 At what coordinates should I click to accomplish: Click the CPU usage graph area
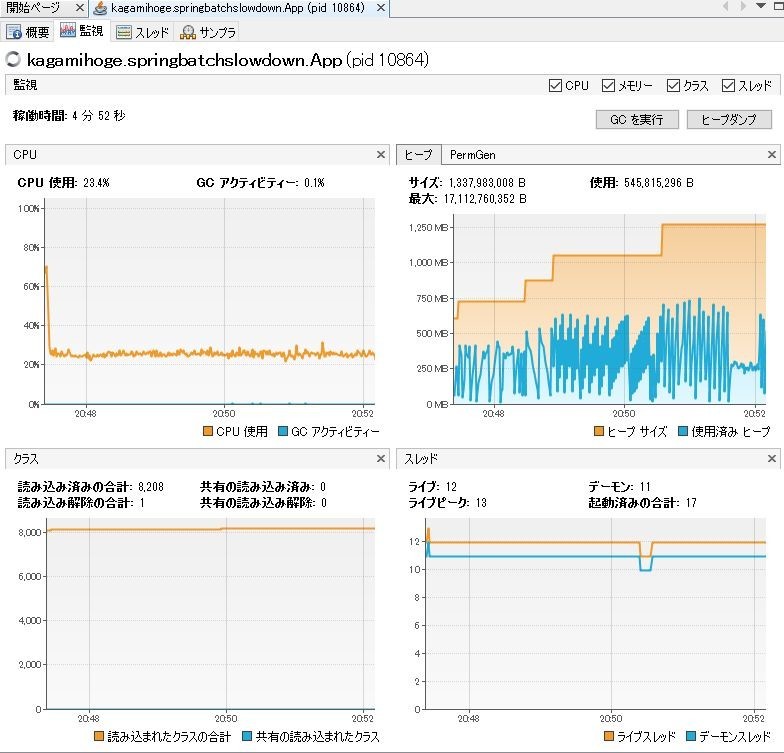pos(210,301)
